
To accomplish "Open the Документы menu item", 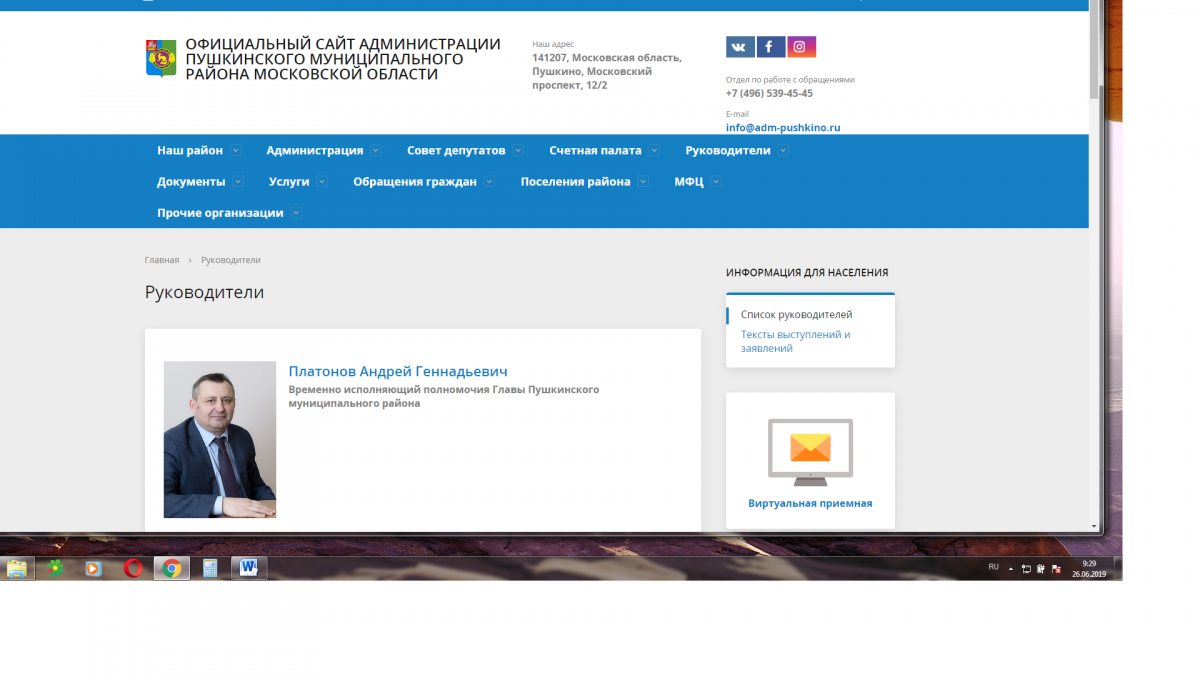I will (x=191, y=182).
